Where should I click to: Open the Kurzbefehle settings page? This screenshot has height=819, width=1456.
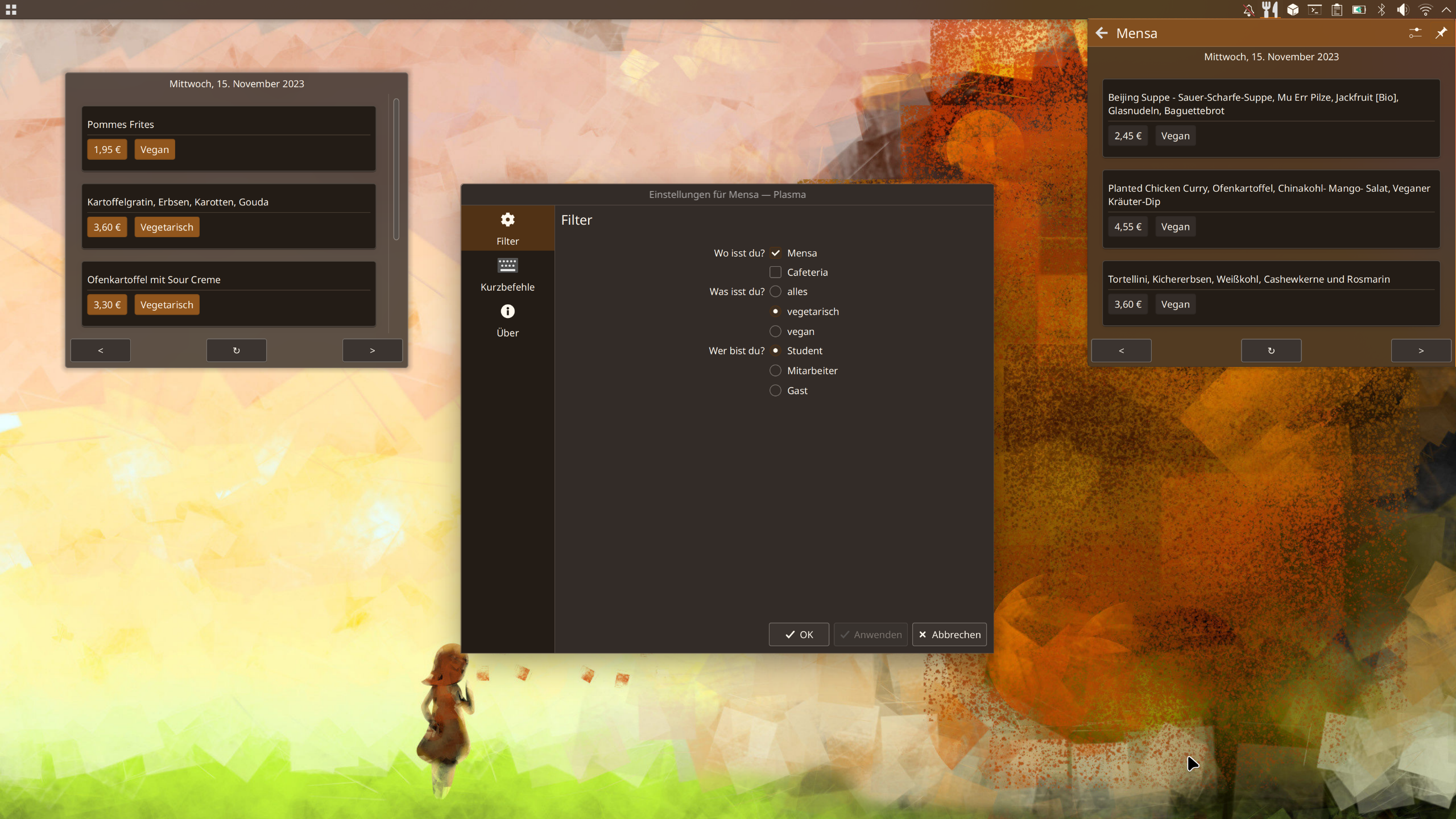507,275
